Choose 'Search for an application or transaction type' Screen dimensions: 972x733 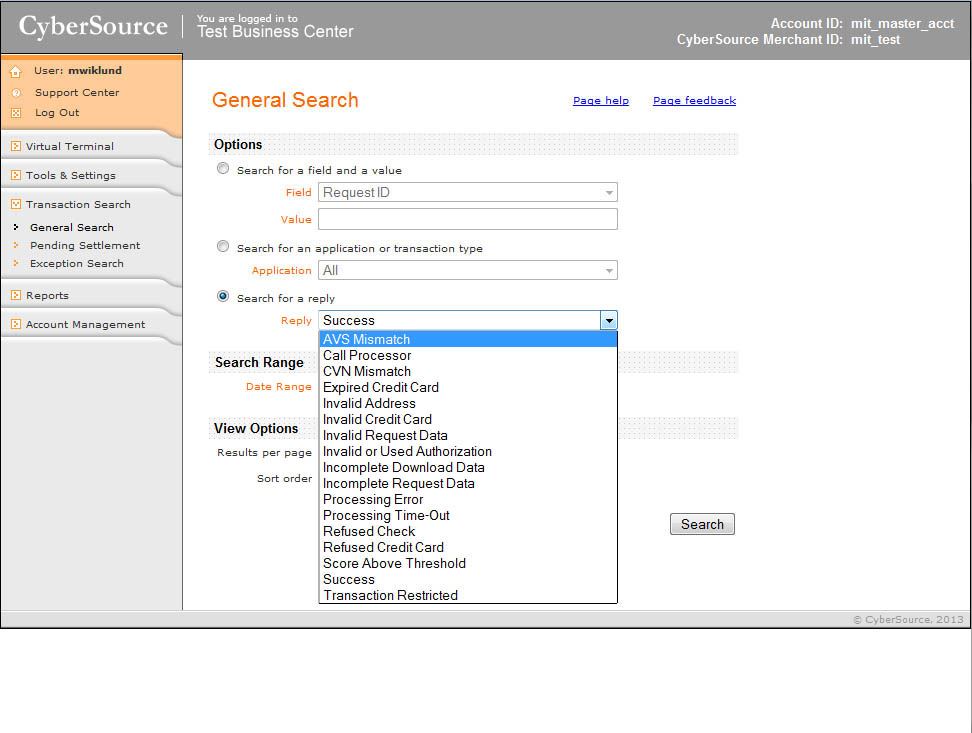[223, 247]
